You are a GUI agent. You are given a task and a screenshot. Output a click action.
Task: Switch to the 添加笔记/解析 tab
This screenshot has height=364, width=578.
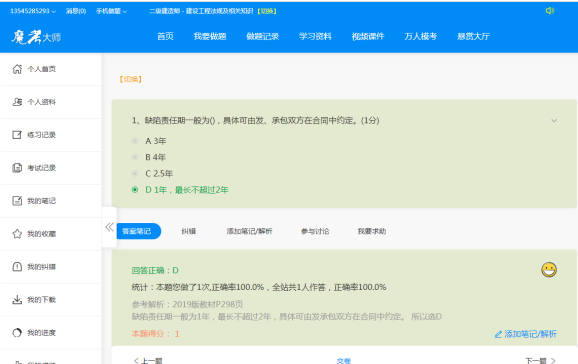pyautogui.click(x=249, y=231)
